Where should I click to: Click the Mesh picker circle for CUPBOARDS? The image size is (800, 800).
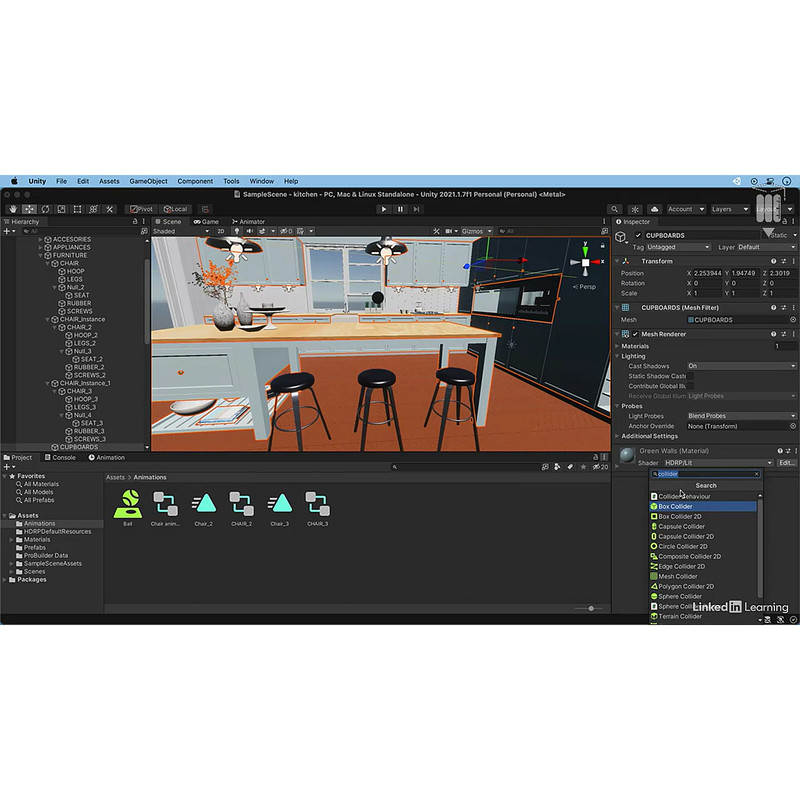(x=793, y=320)
